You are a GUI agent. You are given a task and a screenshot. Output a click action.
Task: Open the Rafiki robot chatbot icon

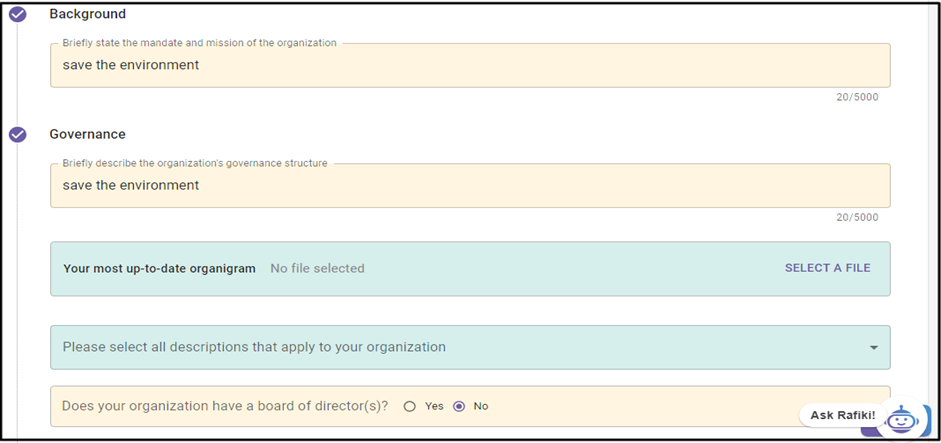[899, 417]
